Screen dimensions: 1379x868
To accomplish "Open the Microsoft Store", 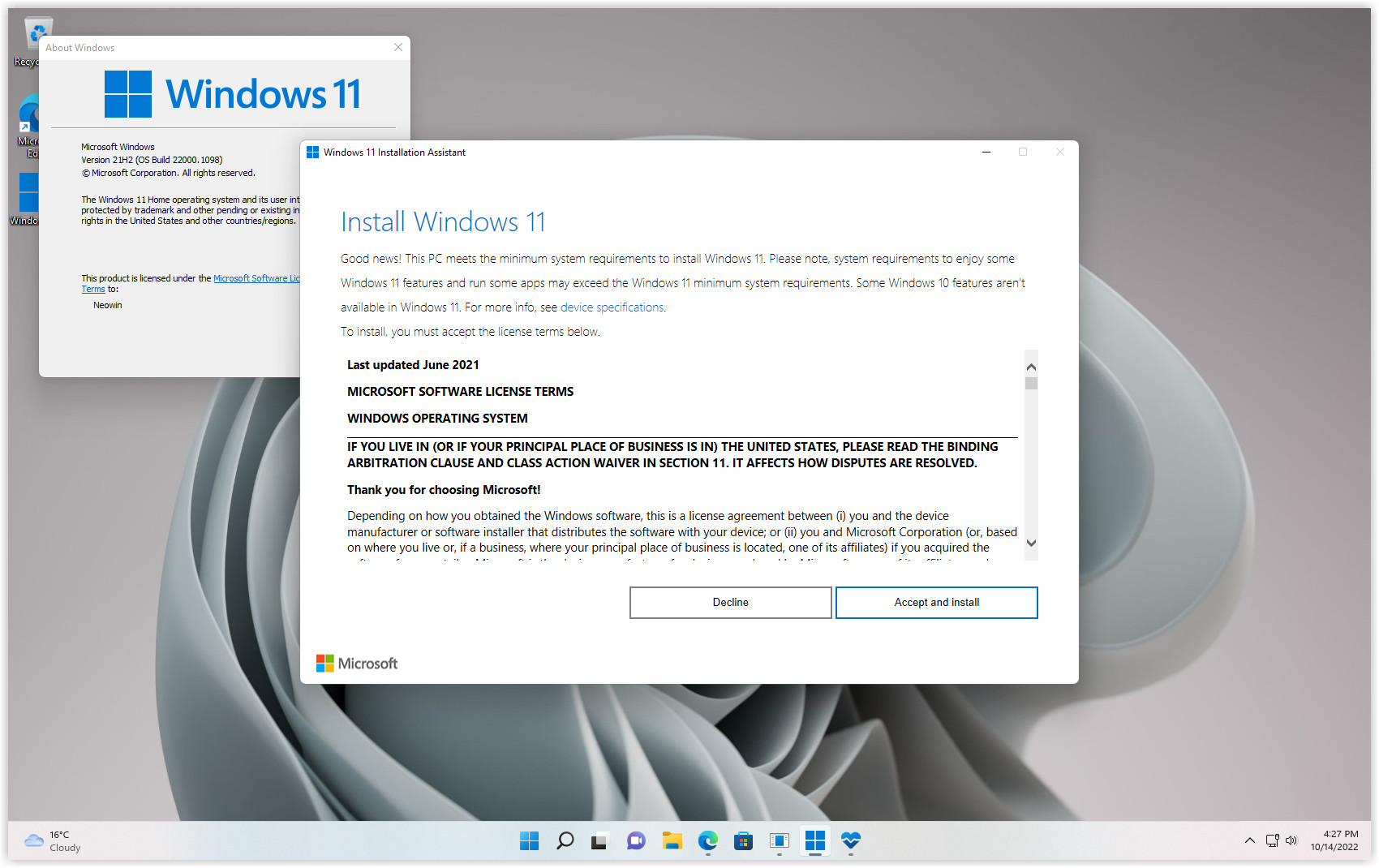I will (x=743, y=841).
